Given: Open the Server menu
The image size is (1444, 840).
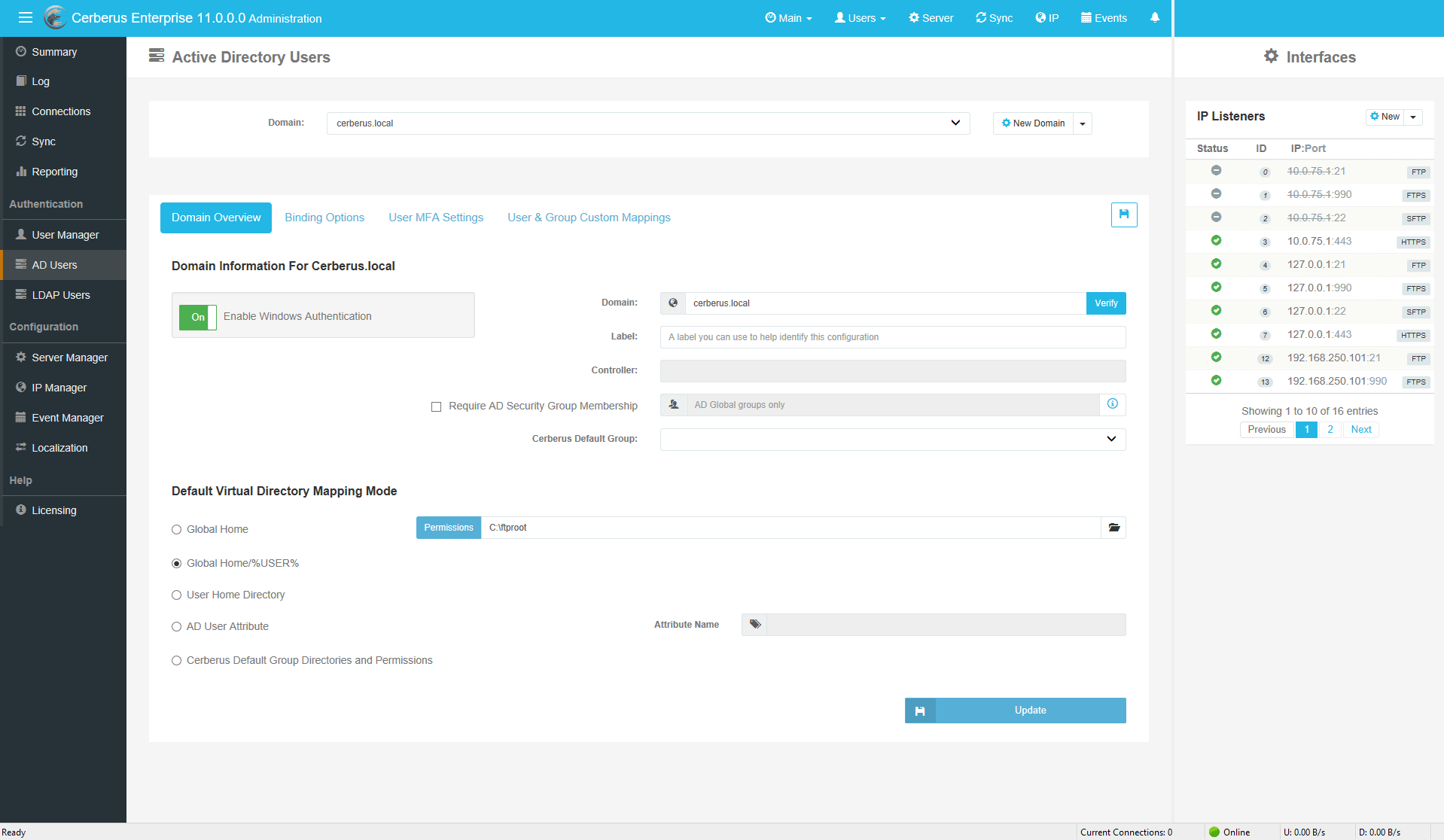Looking at the screenshot, I should (931, 18).
